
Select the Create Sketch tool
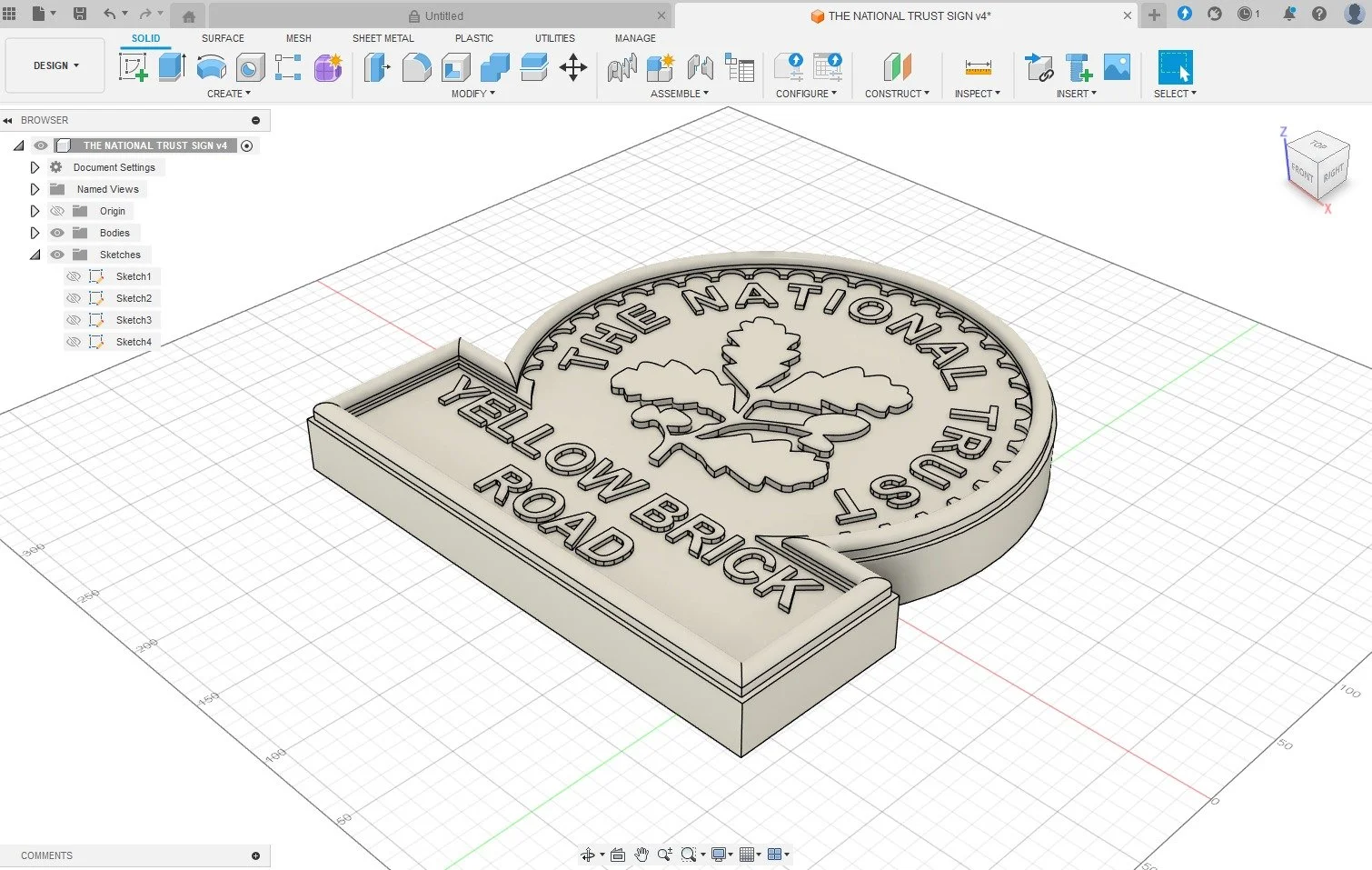tap(134, 67)
